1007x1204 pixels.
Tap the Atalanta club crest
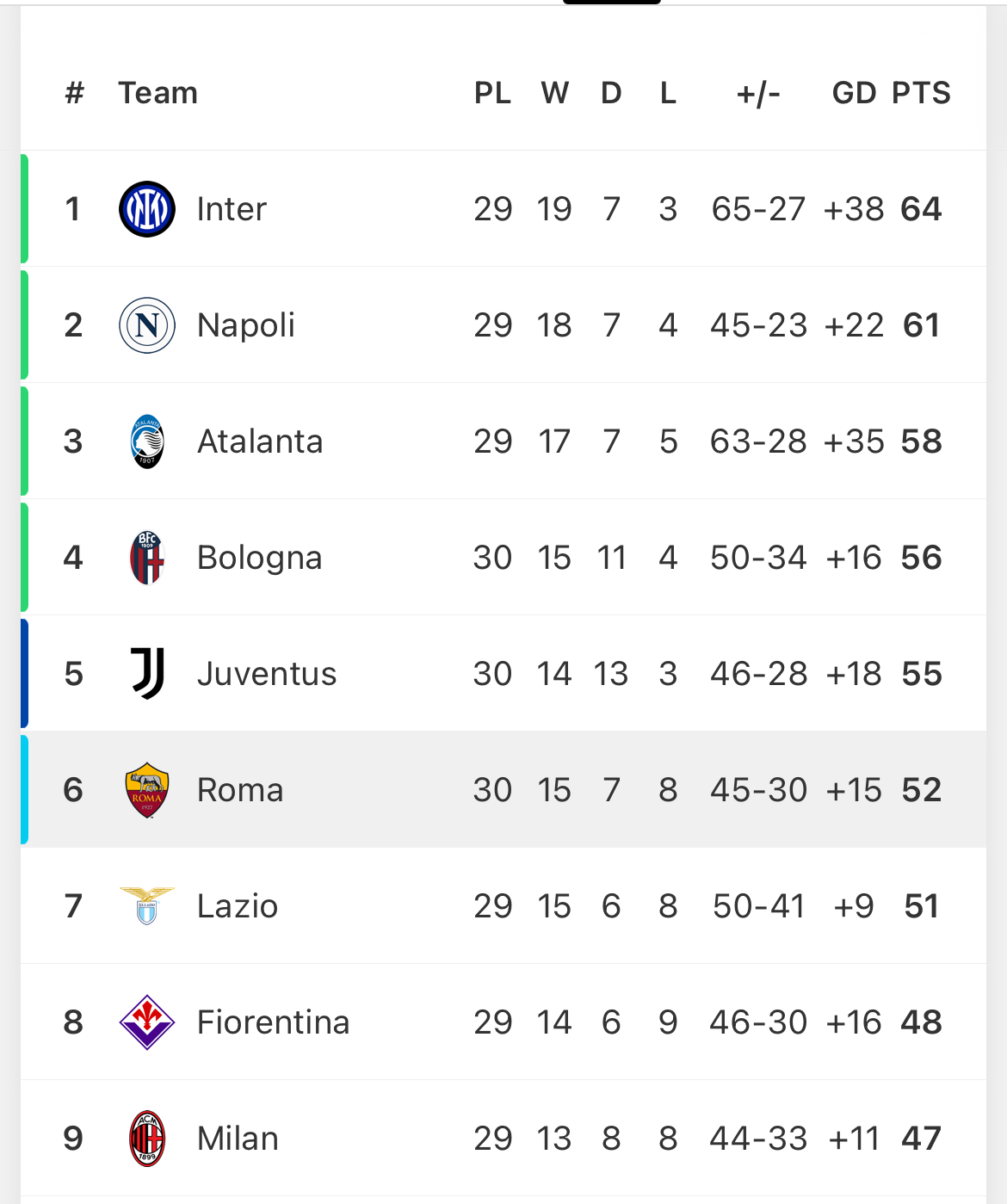pos(147,441)
